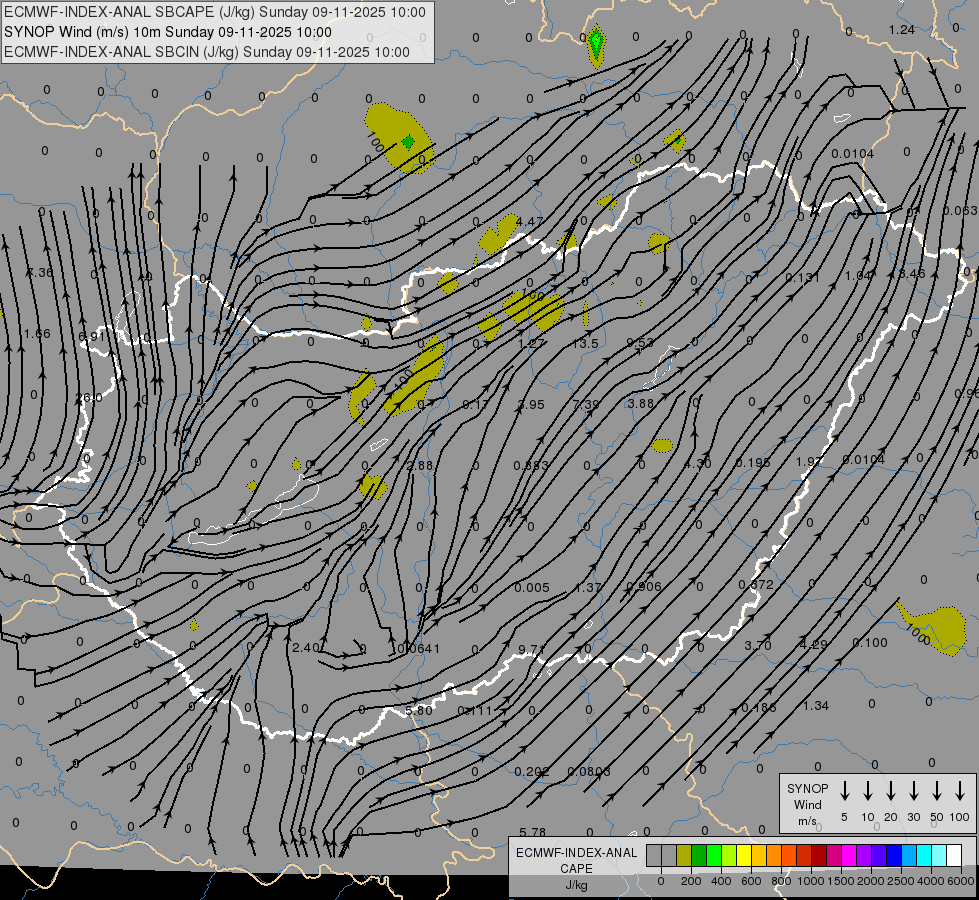
Task: Click the 5.80 value on map
Action: (418, 711)
